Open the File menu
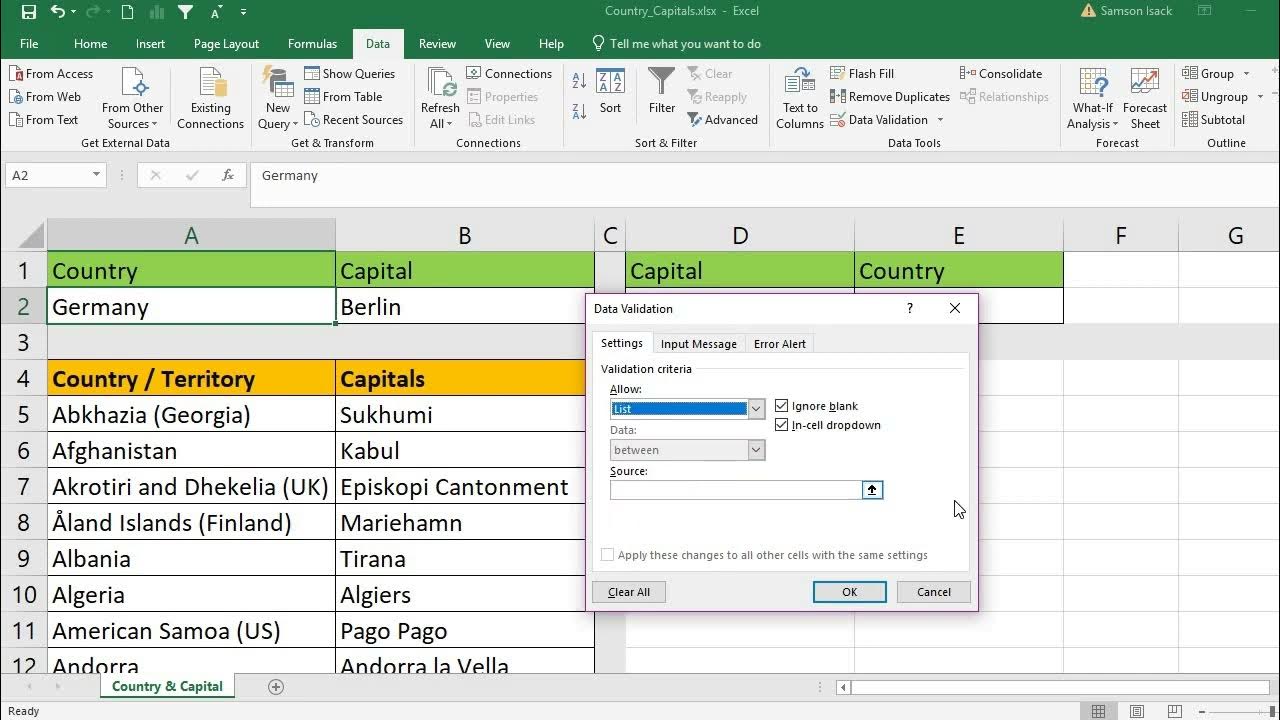 click(x=29, y=44)
